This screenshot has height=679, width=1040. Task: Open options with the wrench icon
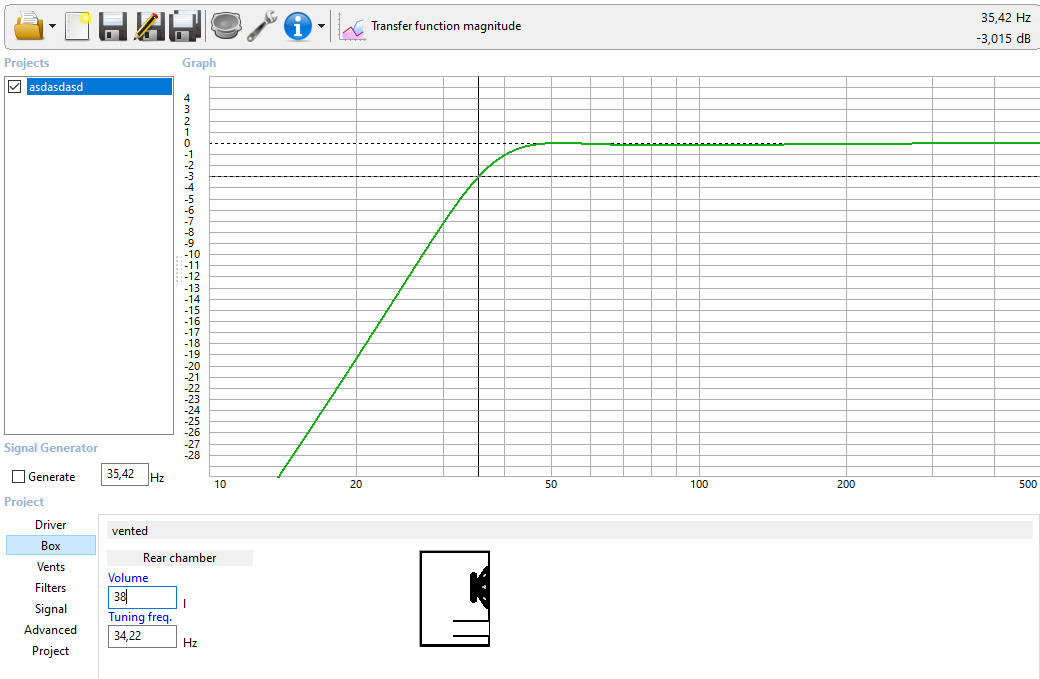click(x=262, y=27)
